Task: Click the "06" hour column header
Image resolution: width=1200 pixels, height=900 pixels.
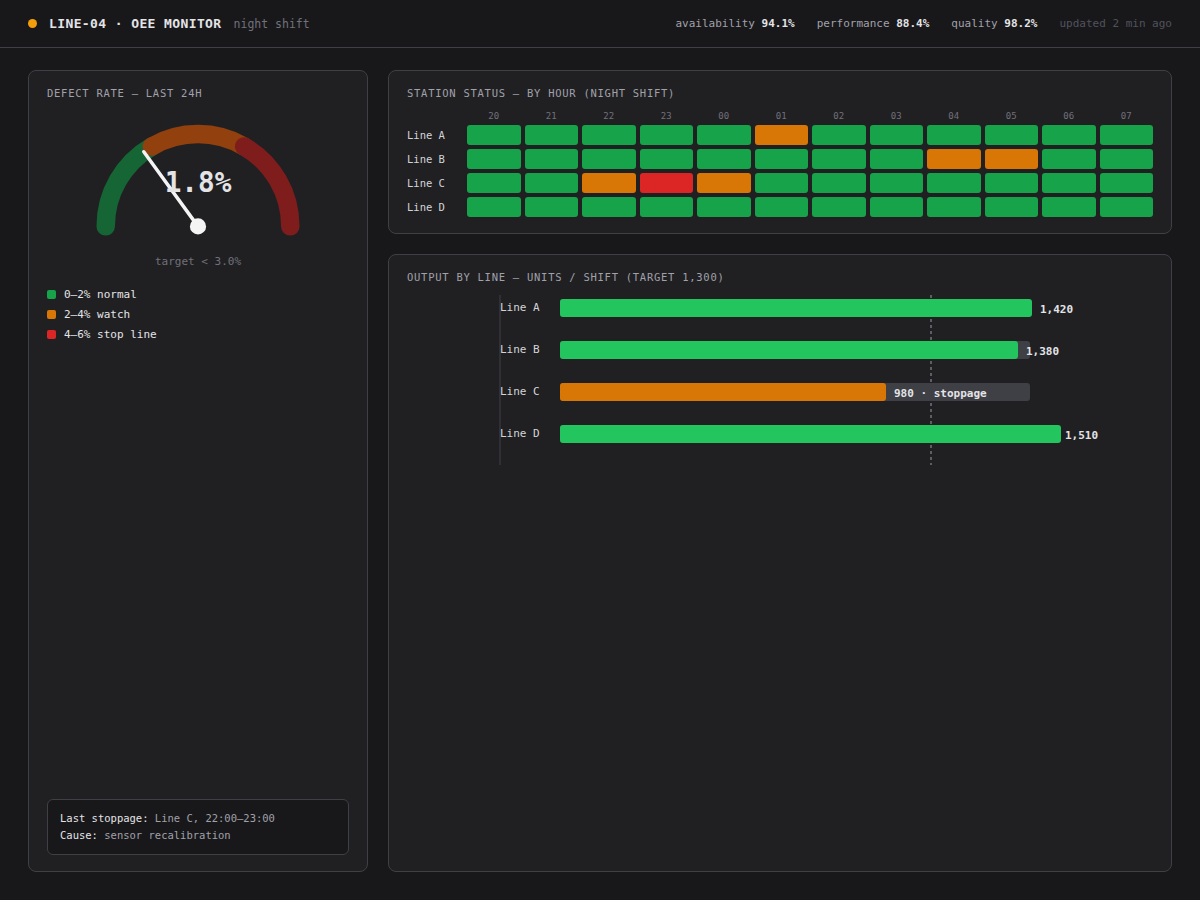Action: [1069, 116]
